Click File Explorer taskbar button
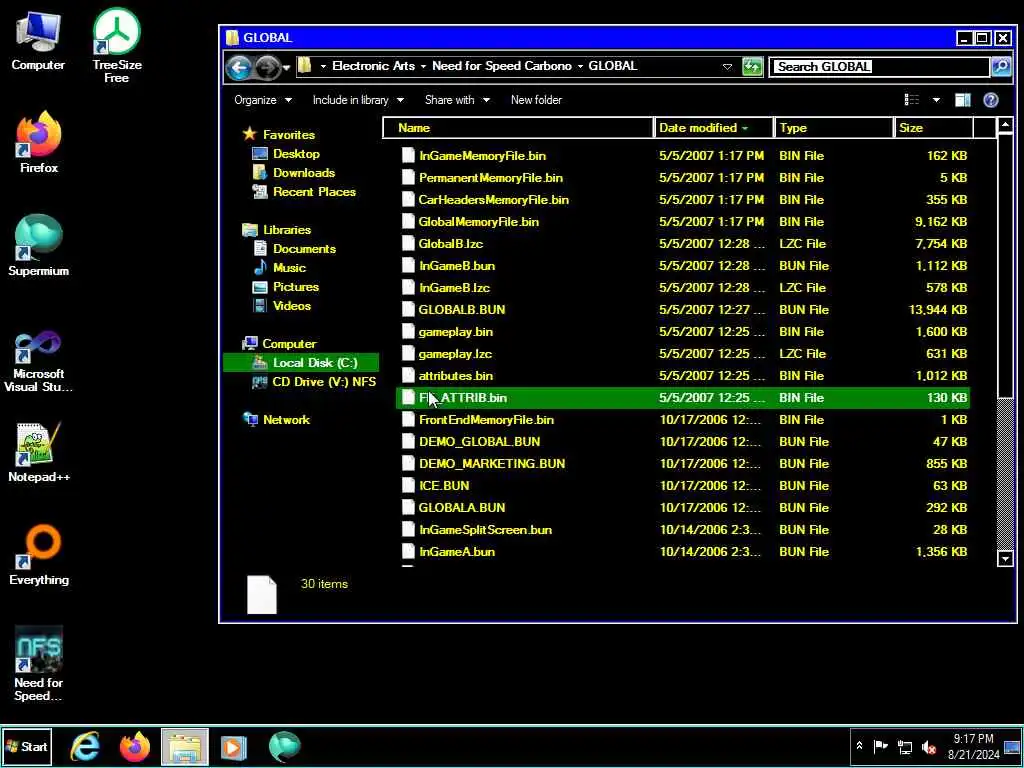Image resolution: width=1024 pixels, height=768 pixels. point(185,746)
